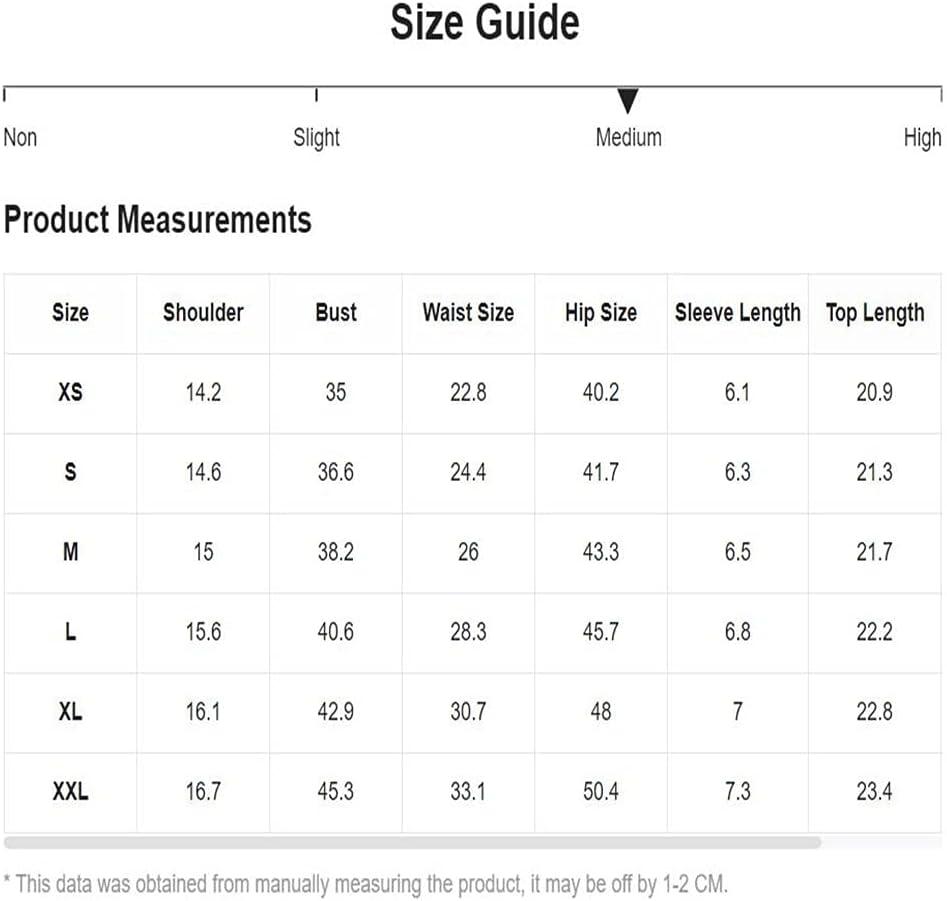This screenshot has width=947, height=901.
Task: Select the Size column header
Action: click(71, 313)
